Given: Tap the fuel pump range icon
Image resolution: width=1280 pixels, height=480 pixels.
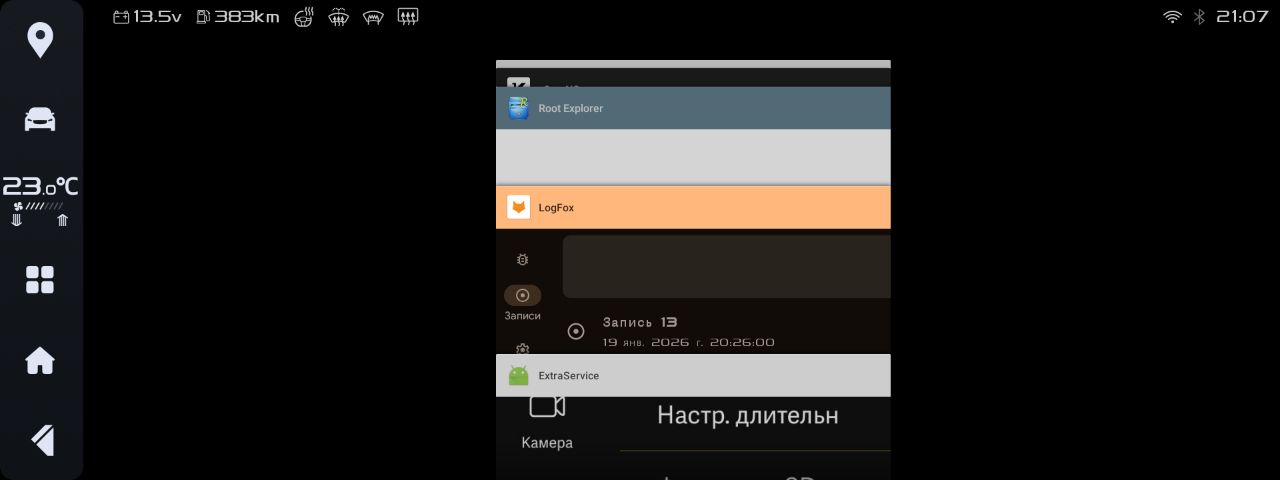Looking at the screenshot, I should [x=203, y=17].
